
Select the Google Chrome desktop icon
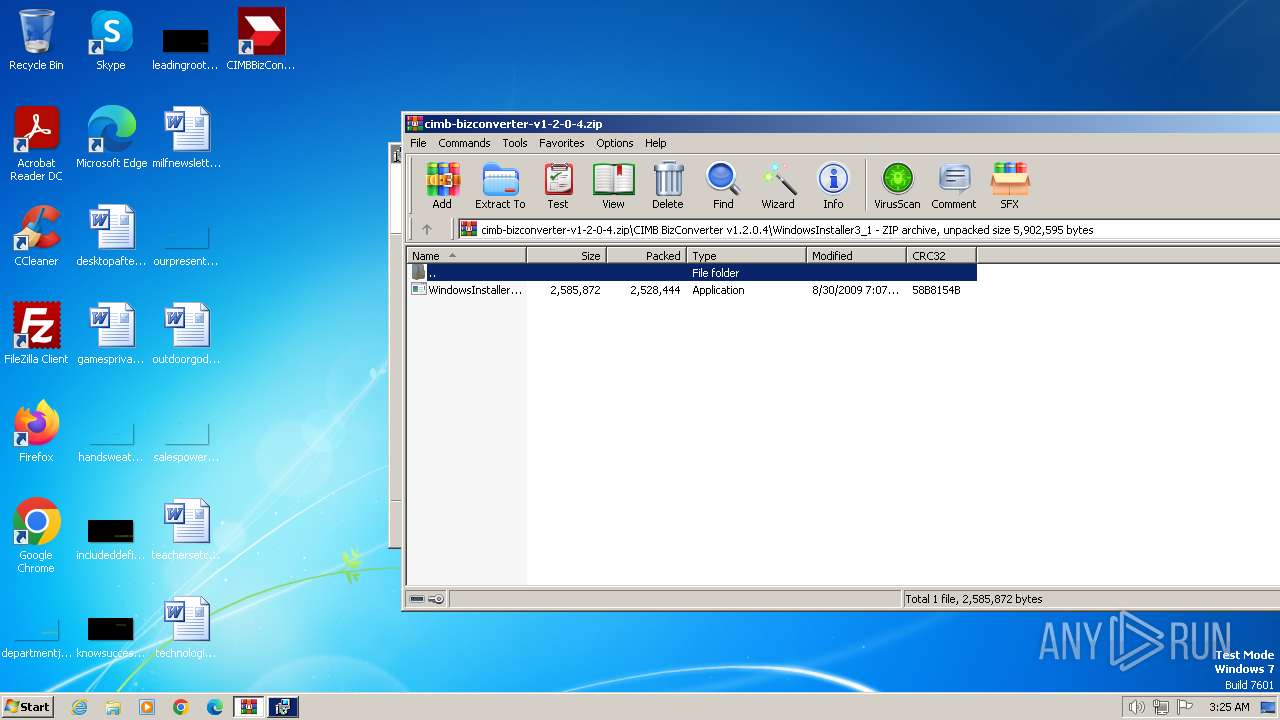point(36,536)
